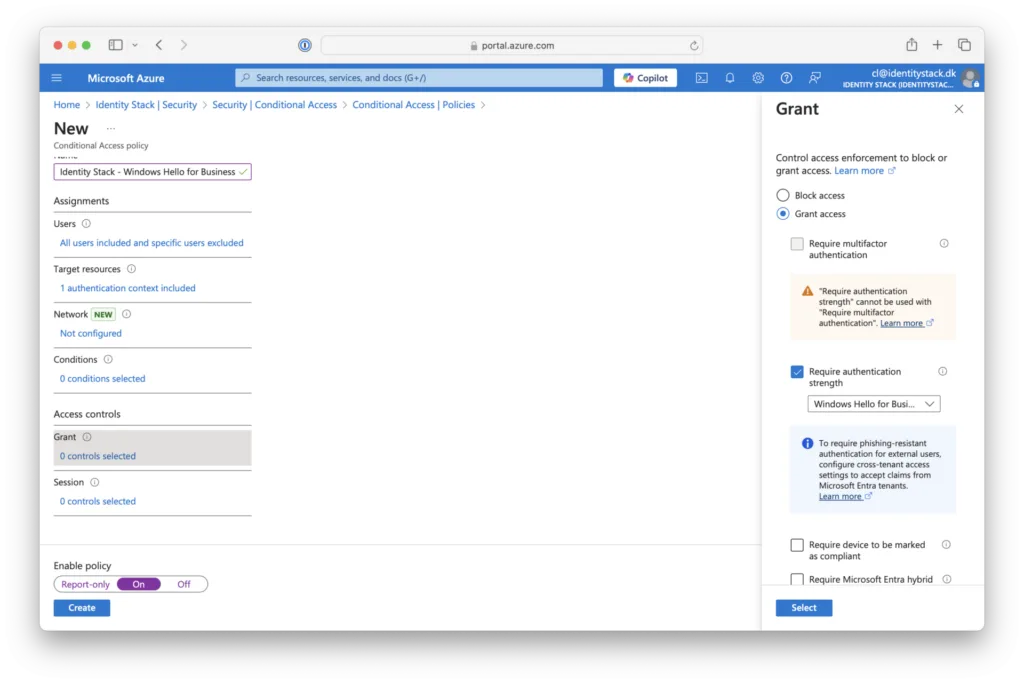Select the Block access radio button
Image resolution: width=1024 pixels, height=683 pixels.
point(782,195)
